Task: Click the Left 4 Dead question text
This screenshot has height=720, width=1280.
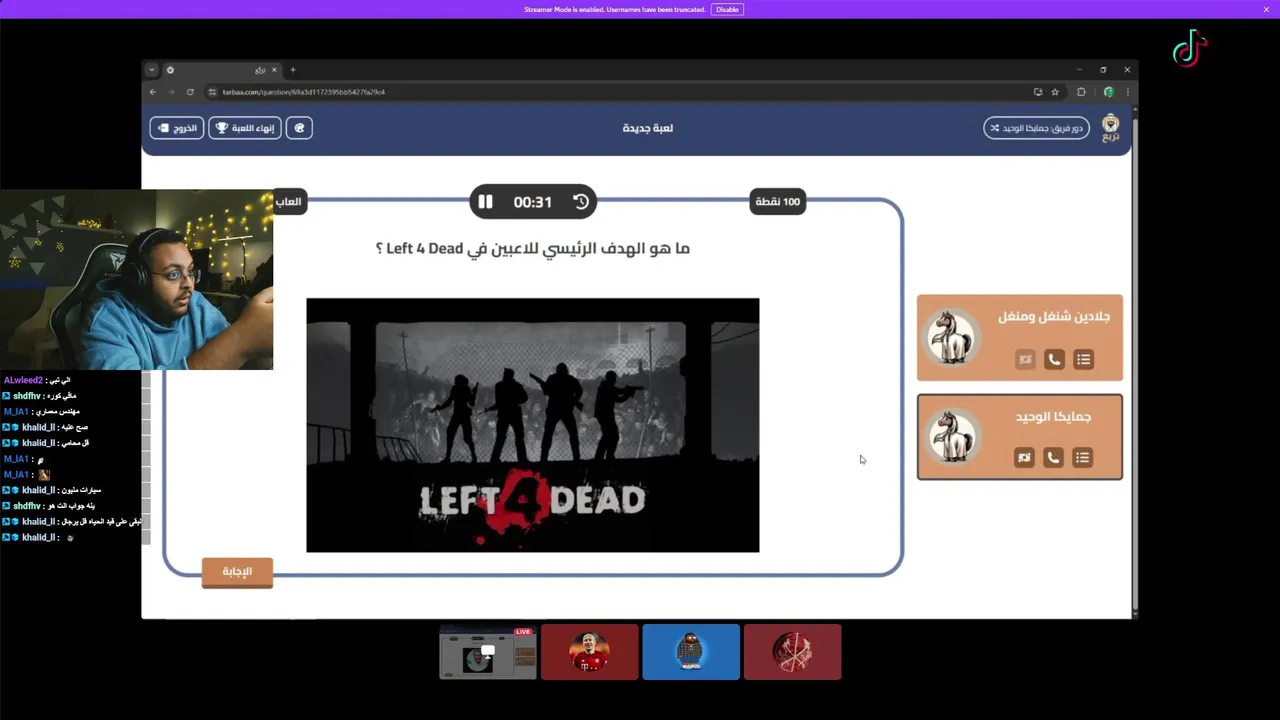Action: (x=533, y=248)
